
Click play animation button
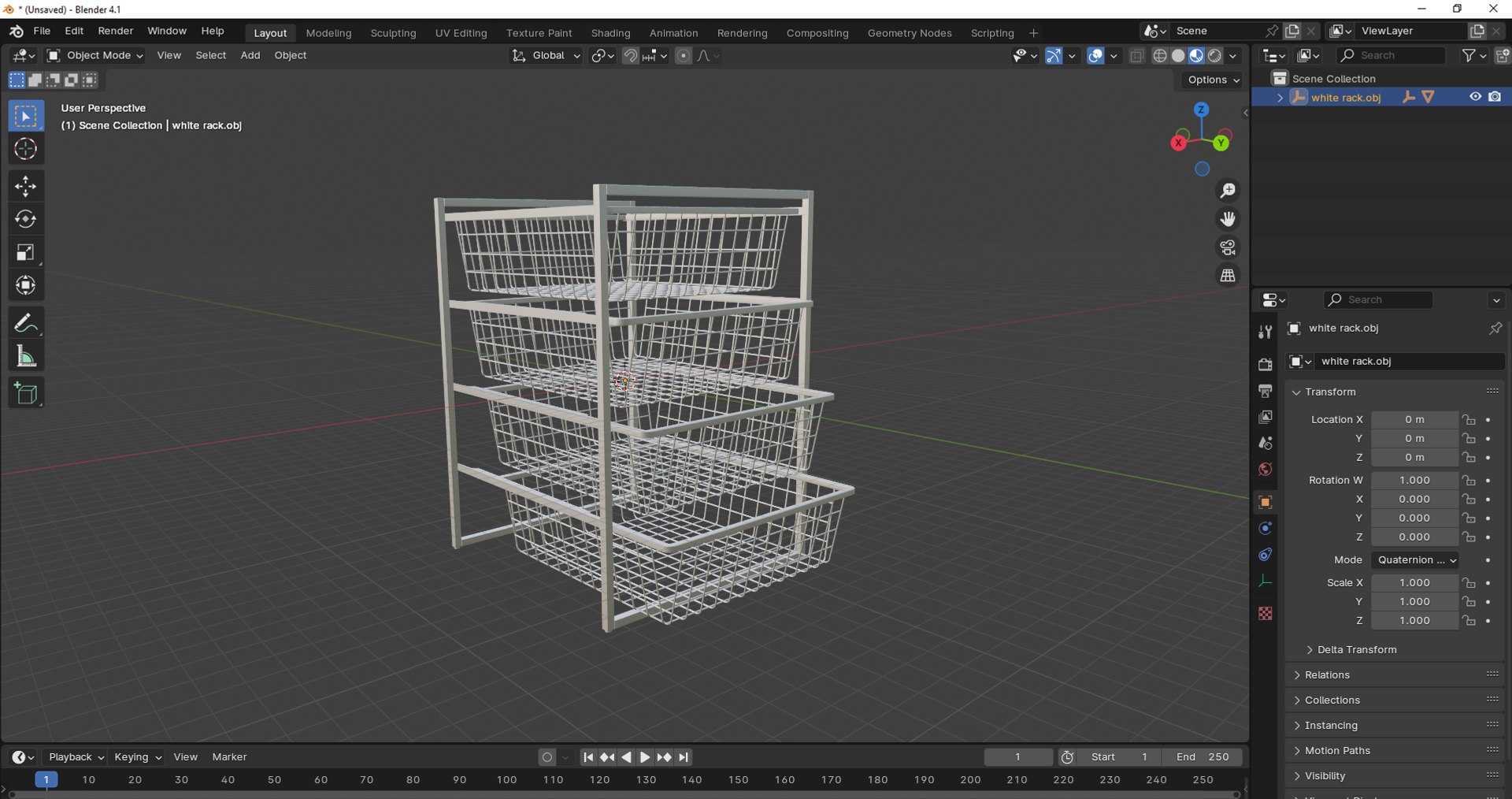[644, 757]
